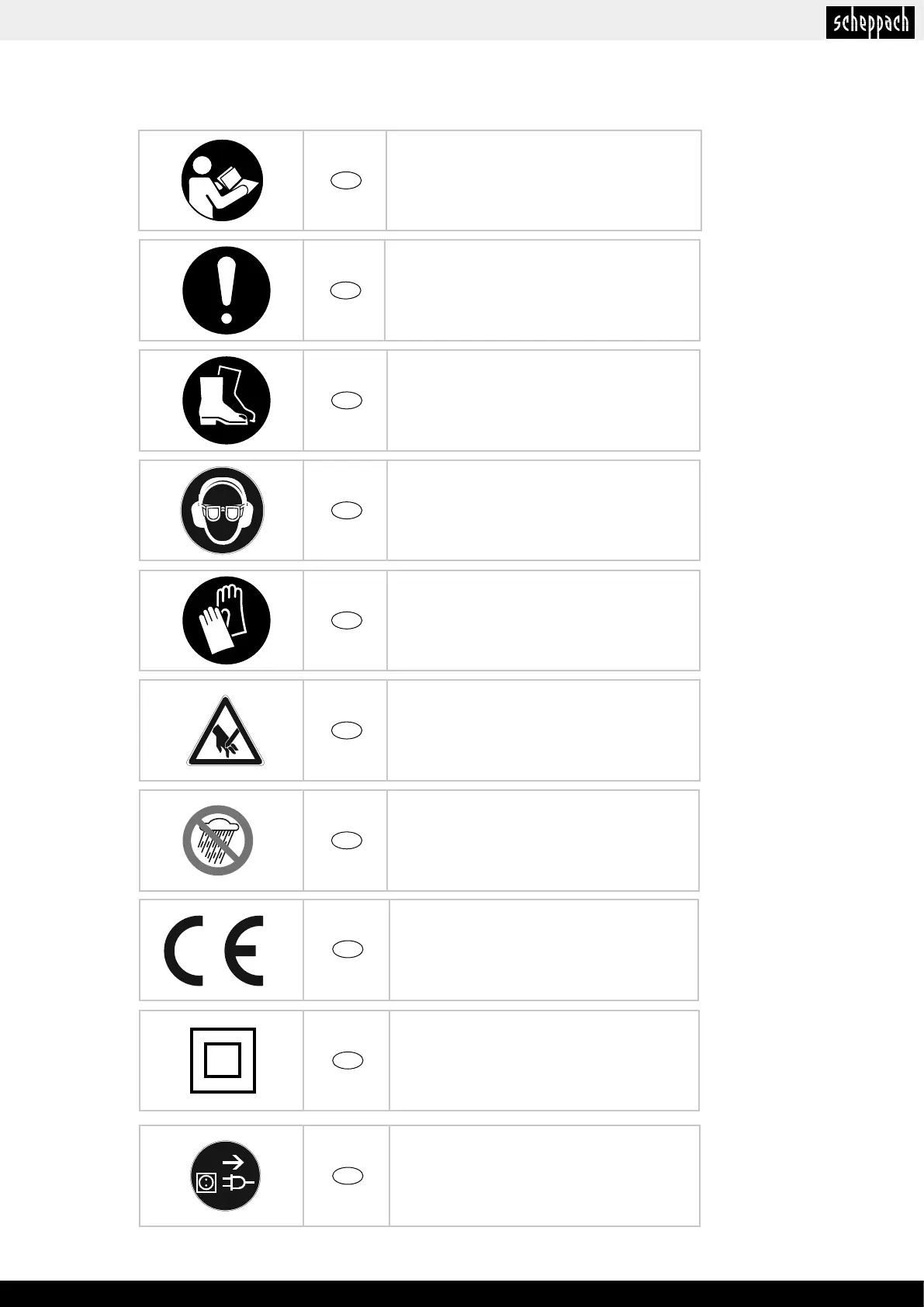Click the oval beside the manual symbol
The width and height of the screenshot is (924, 1307).
(347, 180)
